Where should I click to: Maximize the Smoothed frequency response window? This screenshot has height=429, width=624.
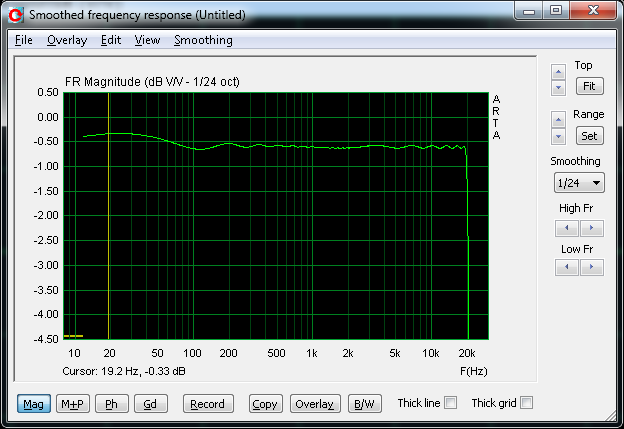(556, 11)
